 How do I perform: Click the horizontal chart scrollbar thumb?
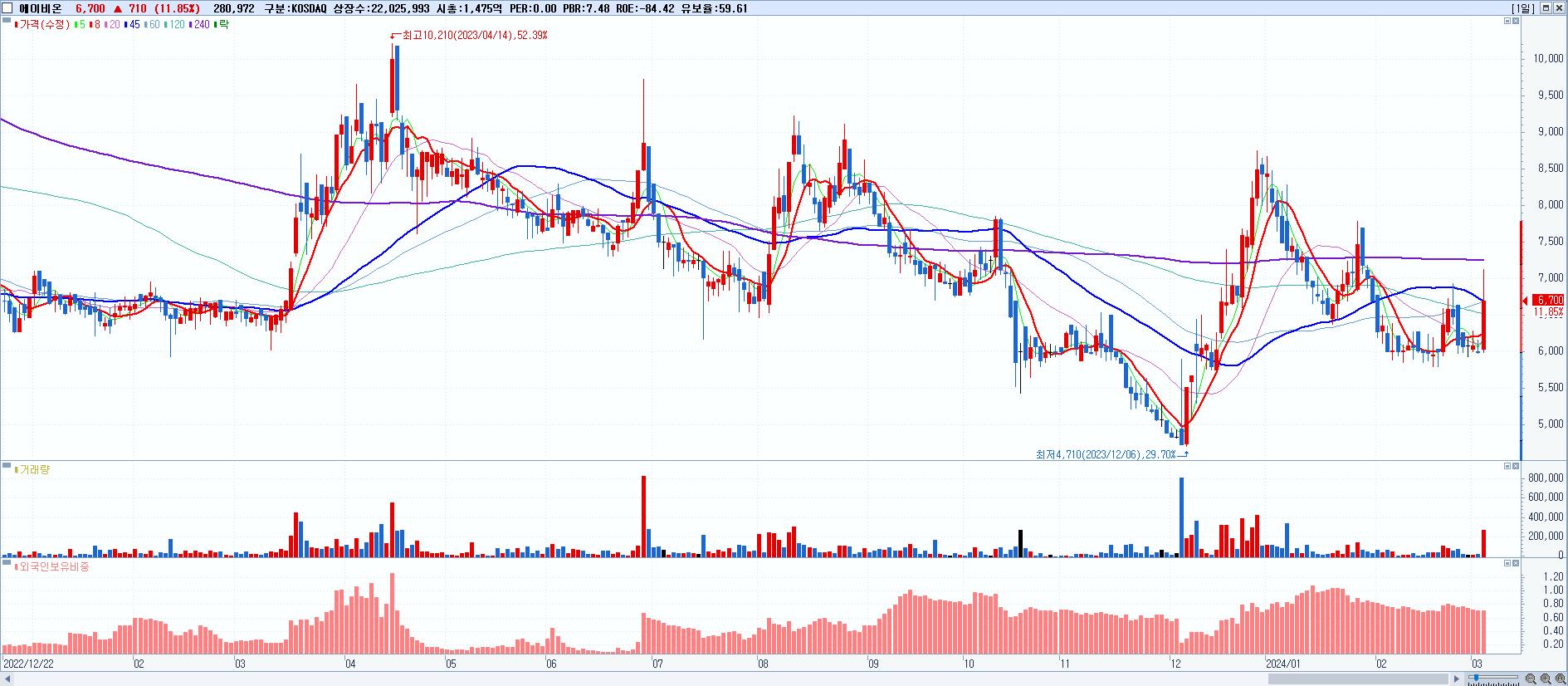1358,679
